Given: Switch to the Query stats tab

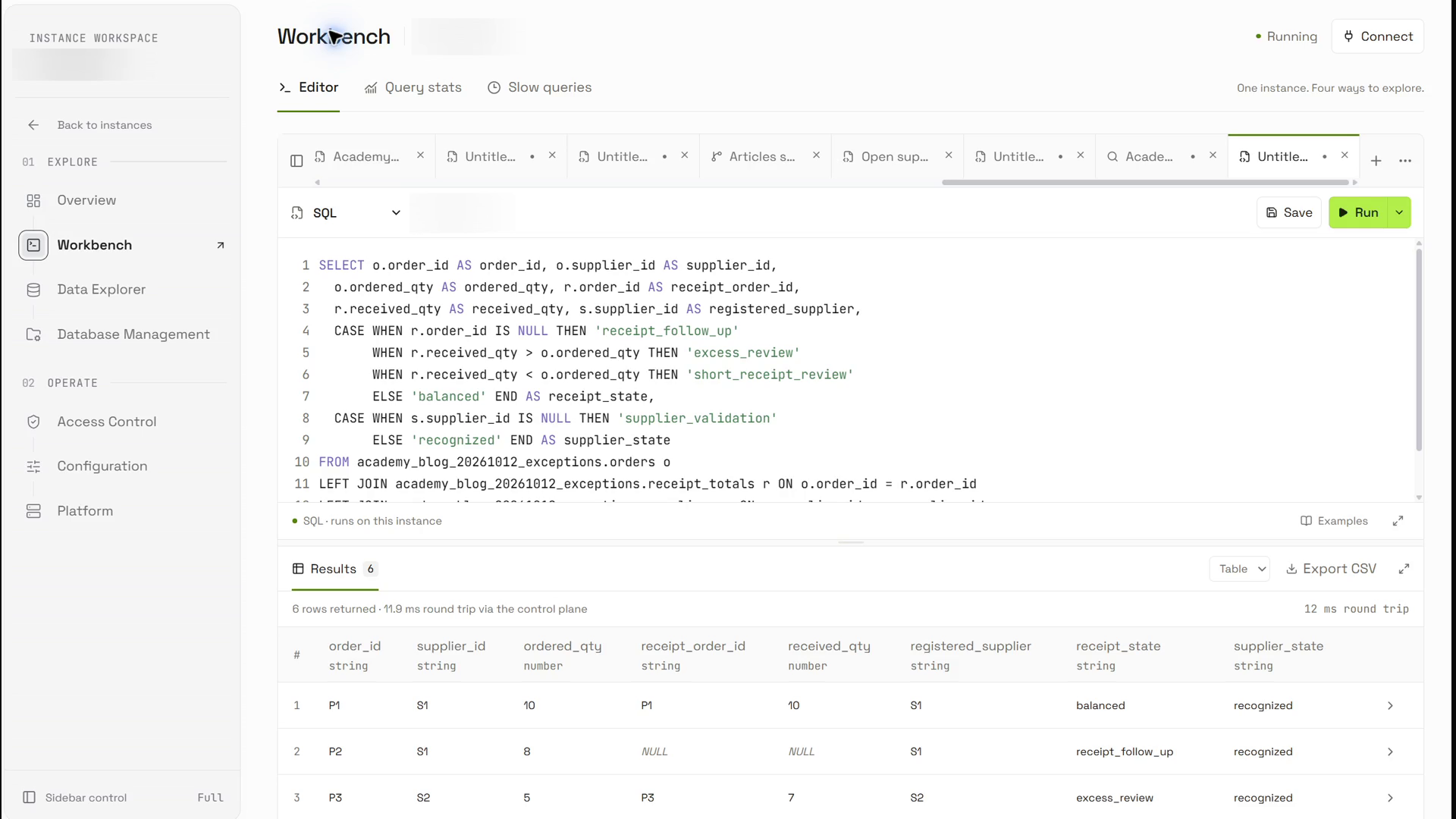Looking at the screenshot, I should 413,88.
